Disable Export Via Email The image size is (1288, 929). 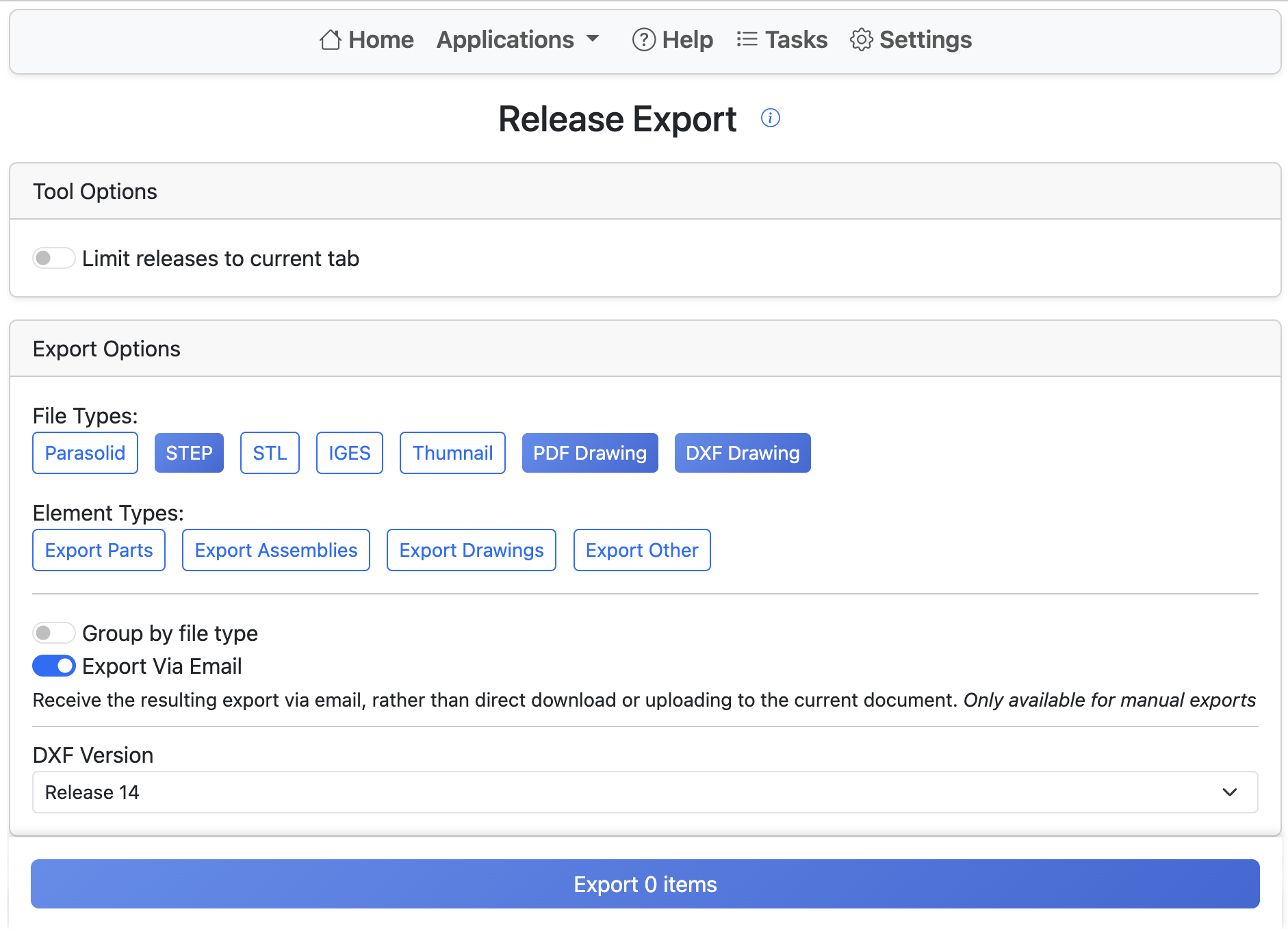53,666
